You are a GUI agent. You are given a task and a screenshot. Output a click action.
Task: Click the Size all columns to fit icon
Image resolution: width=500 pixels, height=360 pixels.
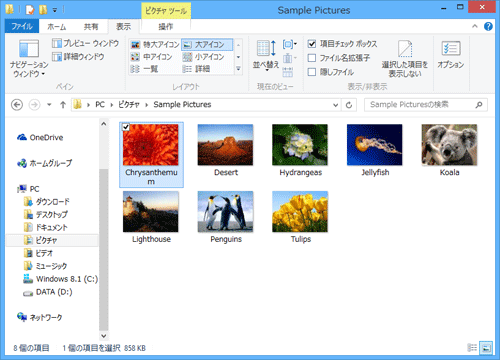288,72
